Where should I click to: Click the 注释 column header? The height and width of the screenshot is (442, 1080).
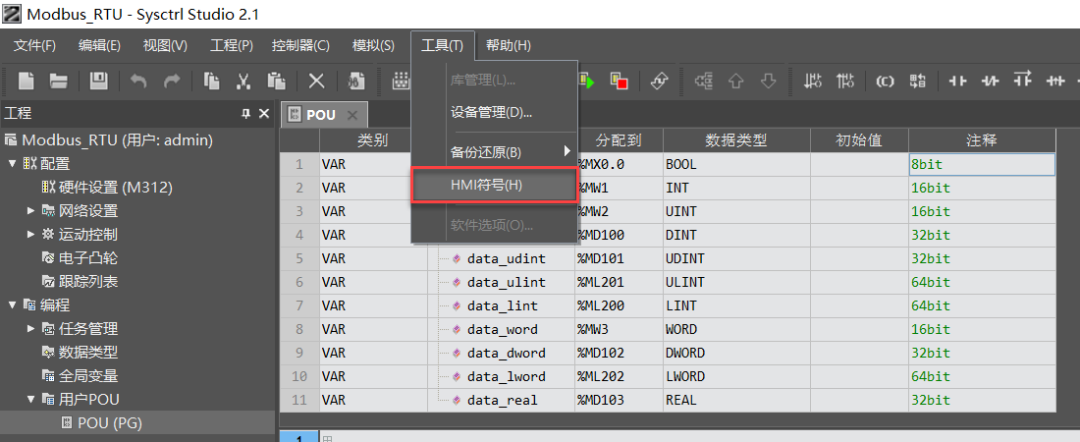982,140
